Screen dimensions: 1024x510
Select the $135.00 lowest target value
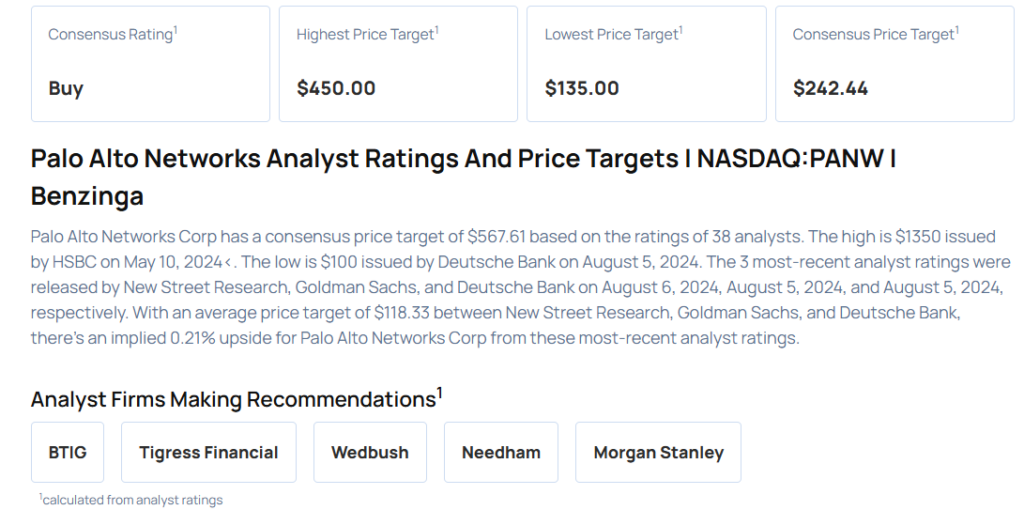582,88
